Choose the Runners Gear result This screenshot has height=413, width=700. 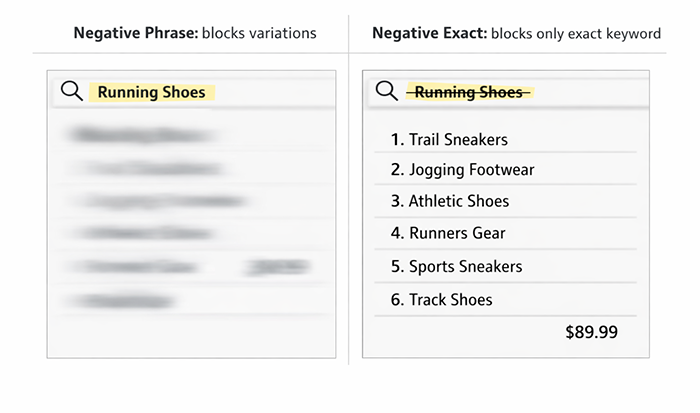[448, 233]
